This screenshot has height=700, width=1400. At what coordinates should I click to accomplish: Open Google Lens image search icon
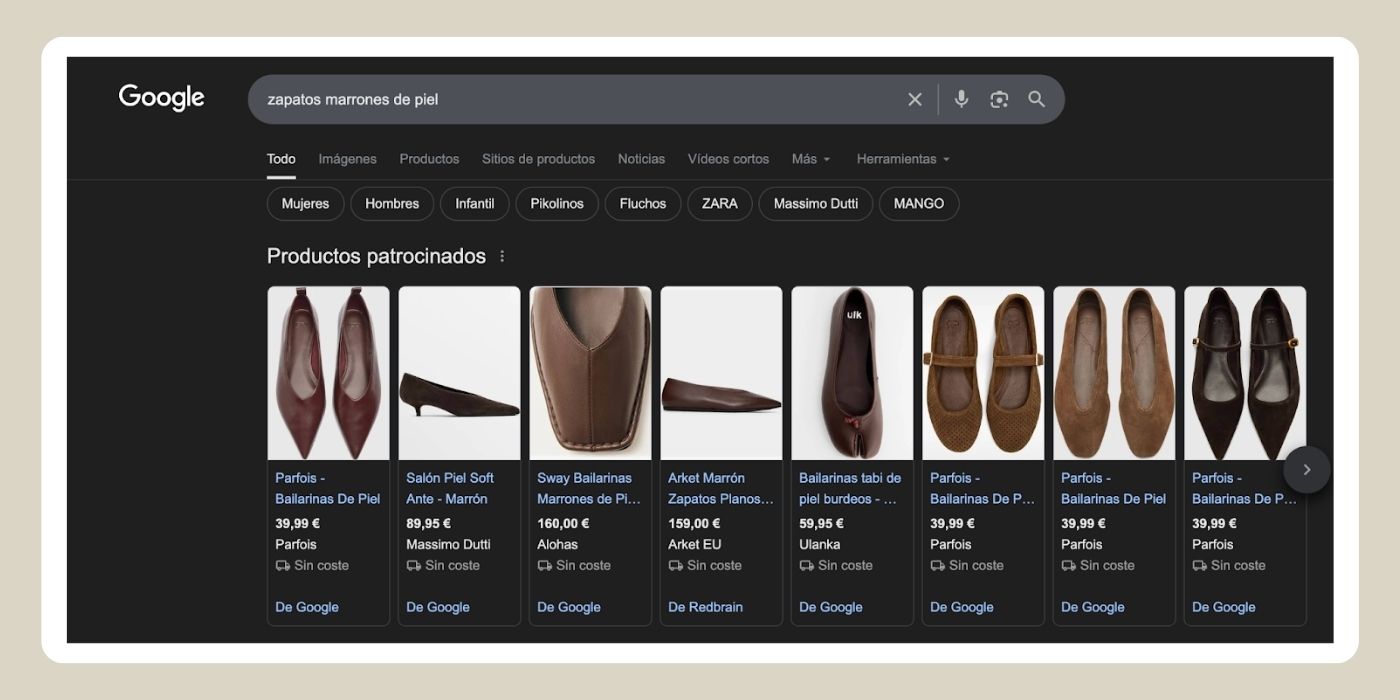tap(999, 99)
